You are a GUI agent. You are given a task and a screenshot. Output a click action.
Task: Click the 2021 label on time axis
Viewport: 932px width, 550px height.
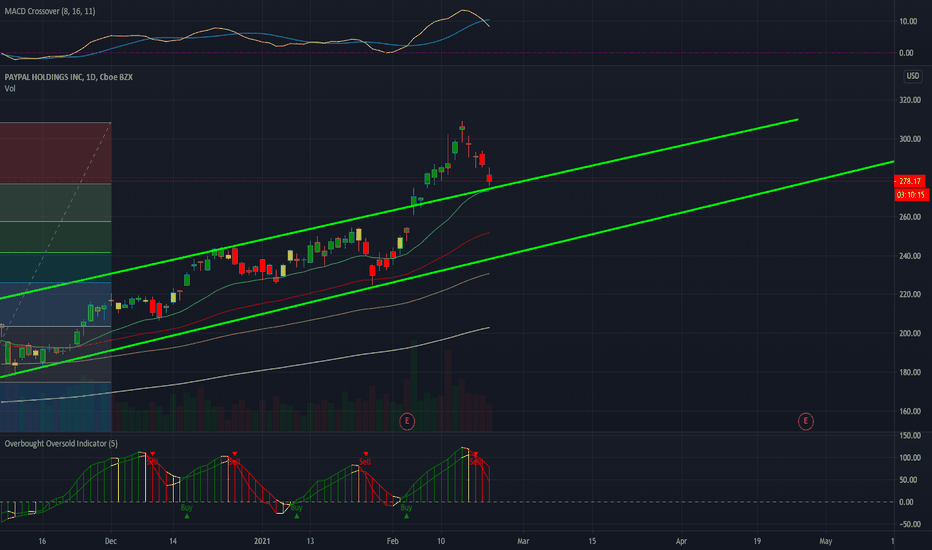tap(262, 541)
